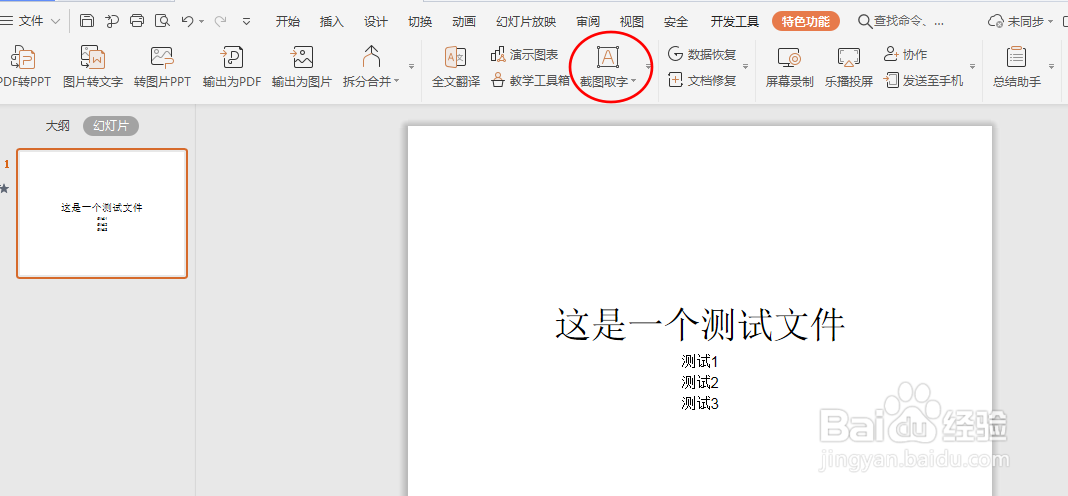Open 全文翻译 translation tool
This screenshot has width=1068, height=496.
pos(456,67)
